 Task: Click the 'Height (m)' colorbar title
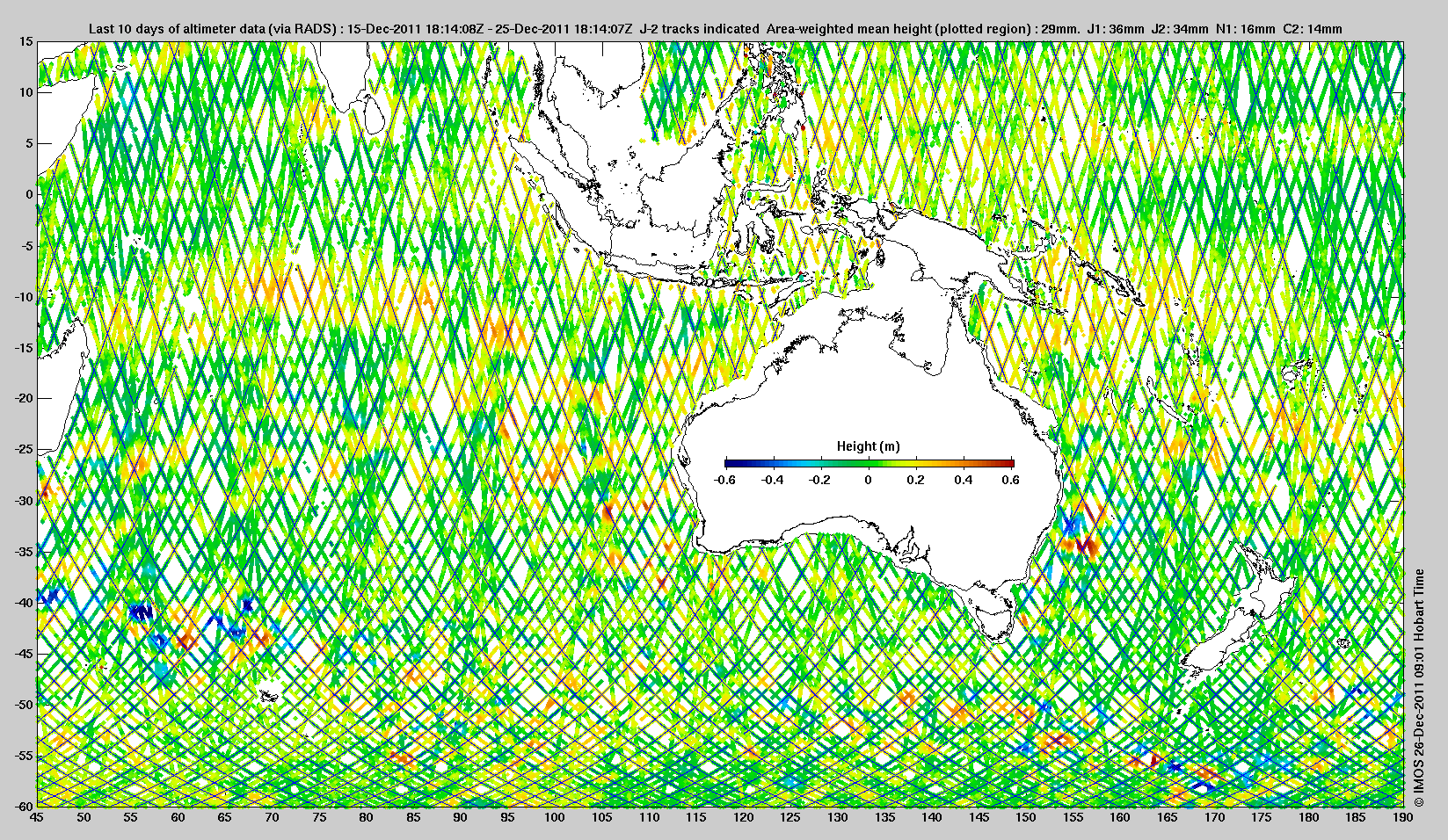click(868, 446)
